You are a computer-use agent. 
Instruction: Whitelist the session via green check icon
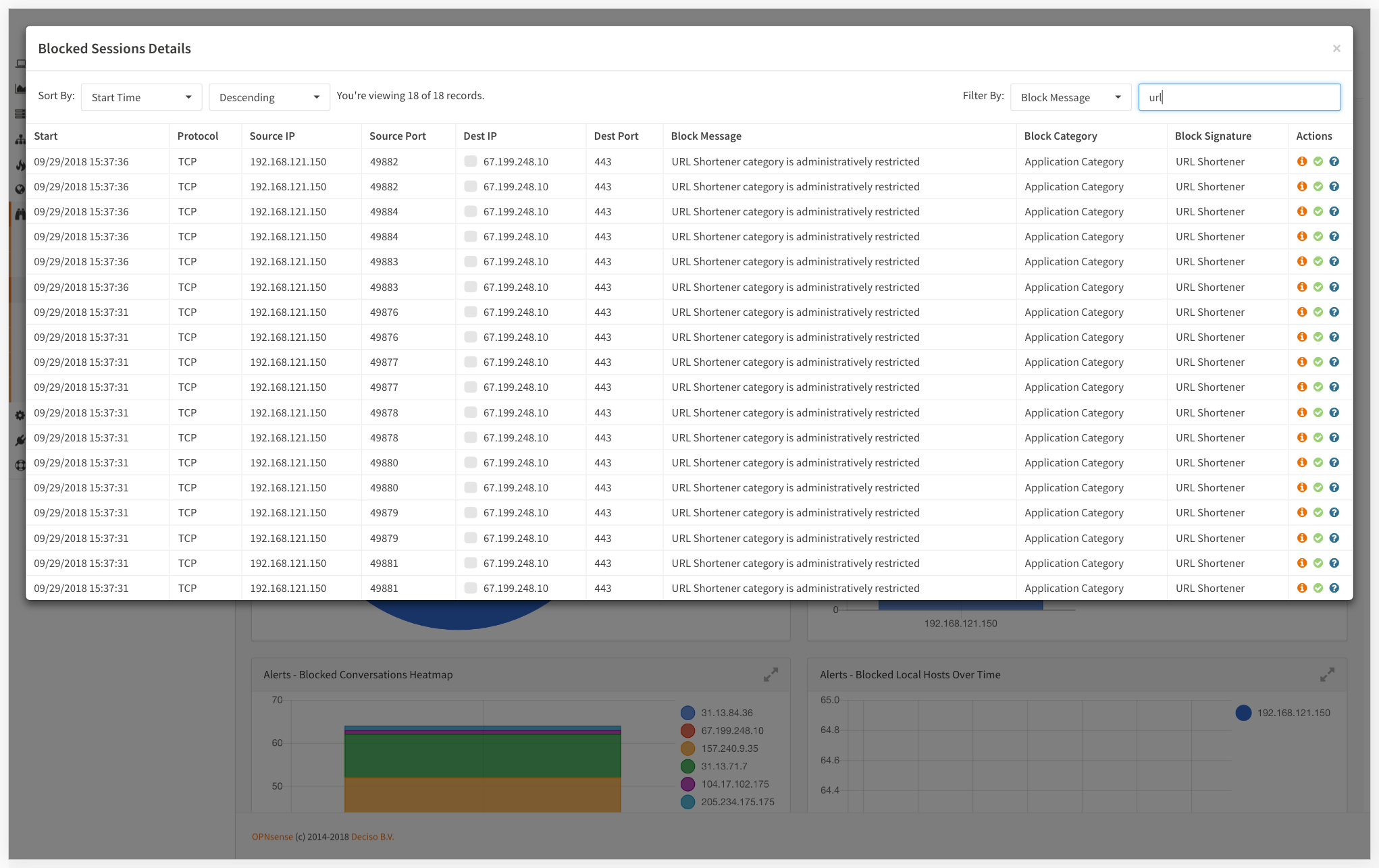pyautogui.click(x=1318, y=161)
